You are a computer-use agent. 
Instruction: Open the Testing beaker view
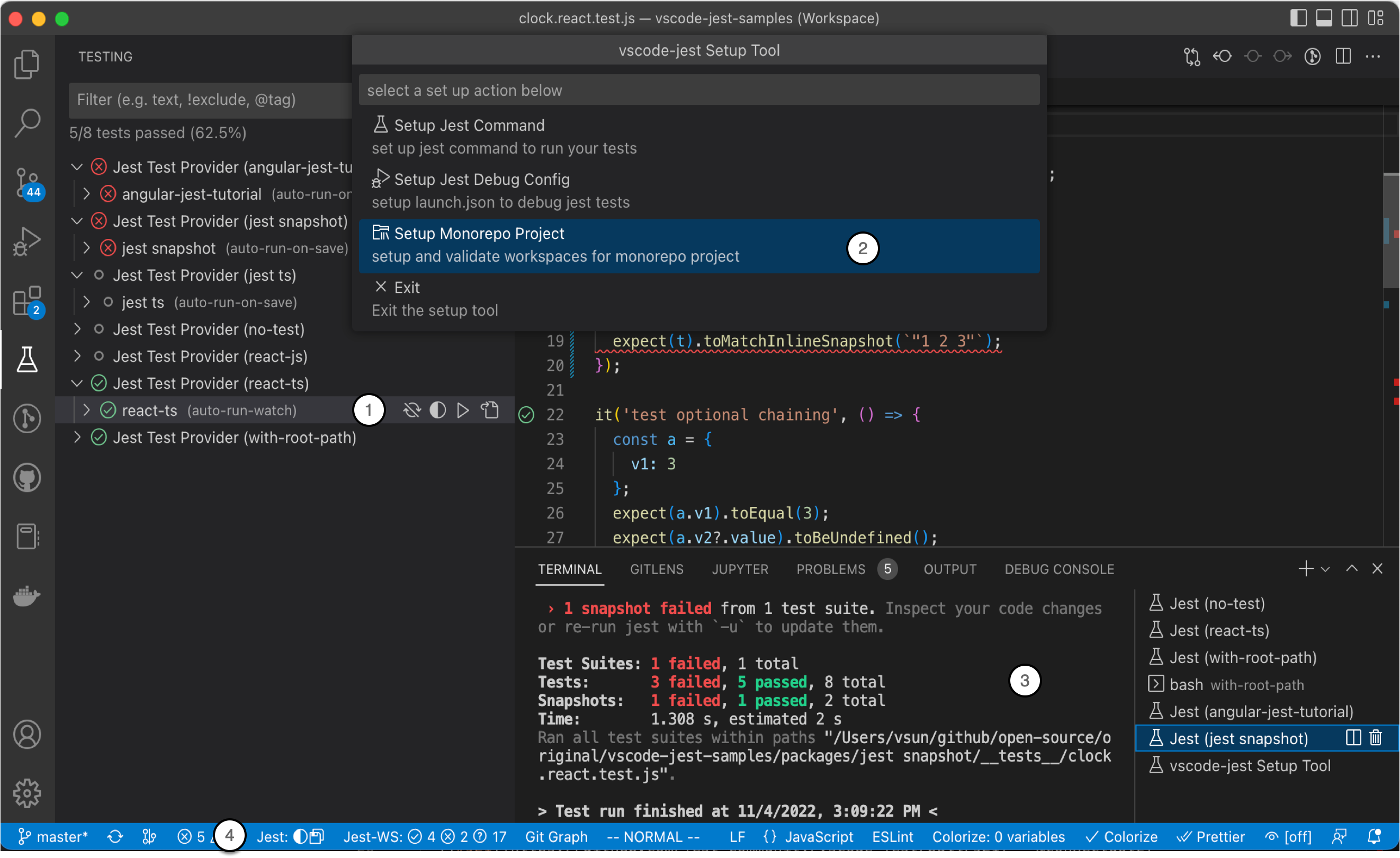pos(26,360)
